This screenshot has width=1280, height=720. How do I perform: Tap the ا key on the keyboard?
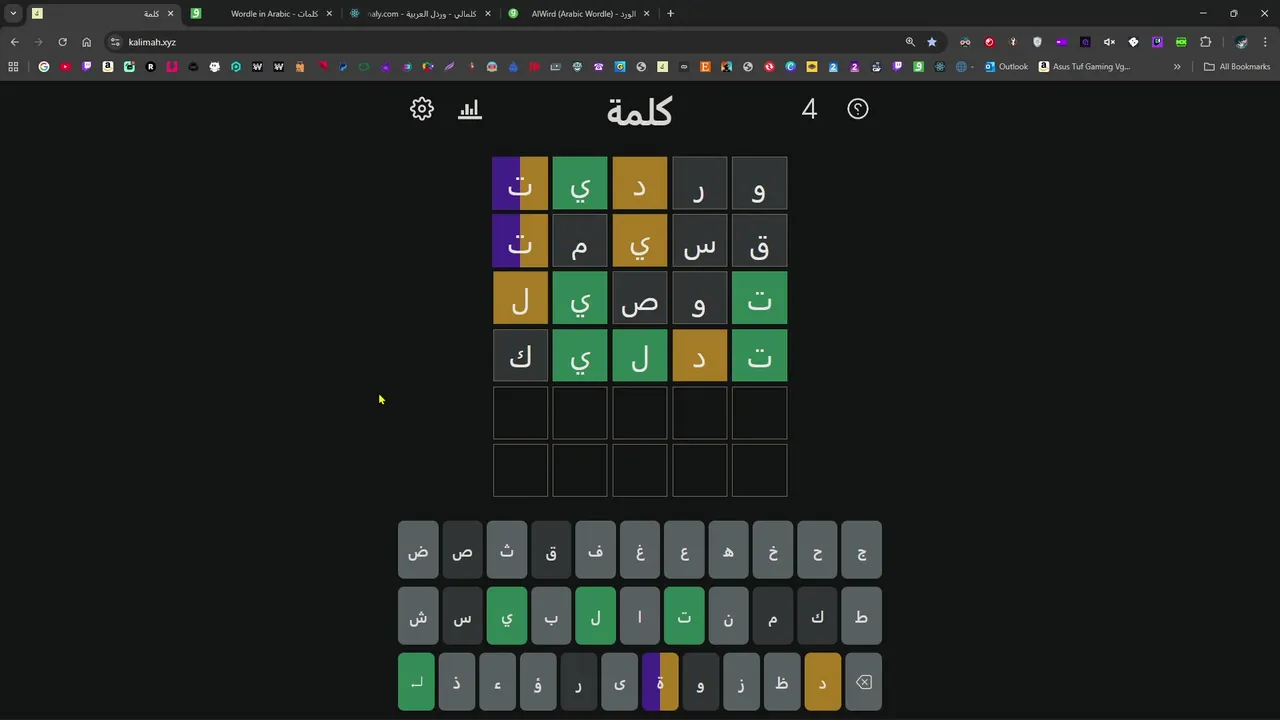tap(640, 616)
